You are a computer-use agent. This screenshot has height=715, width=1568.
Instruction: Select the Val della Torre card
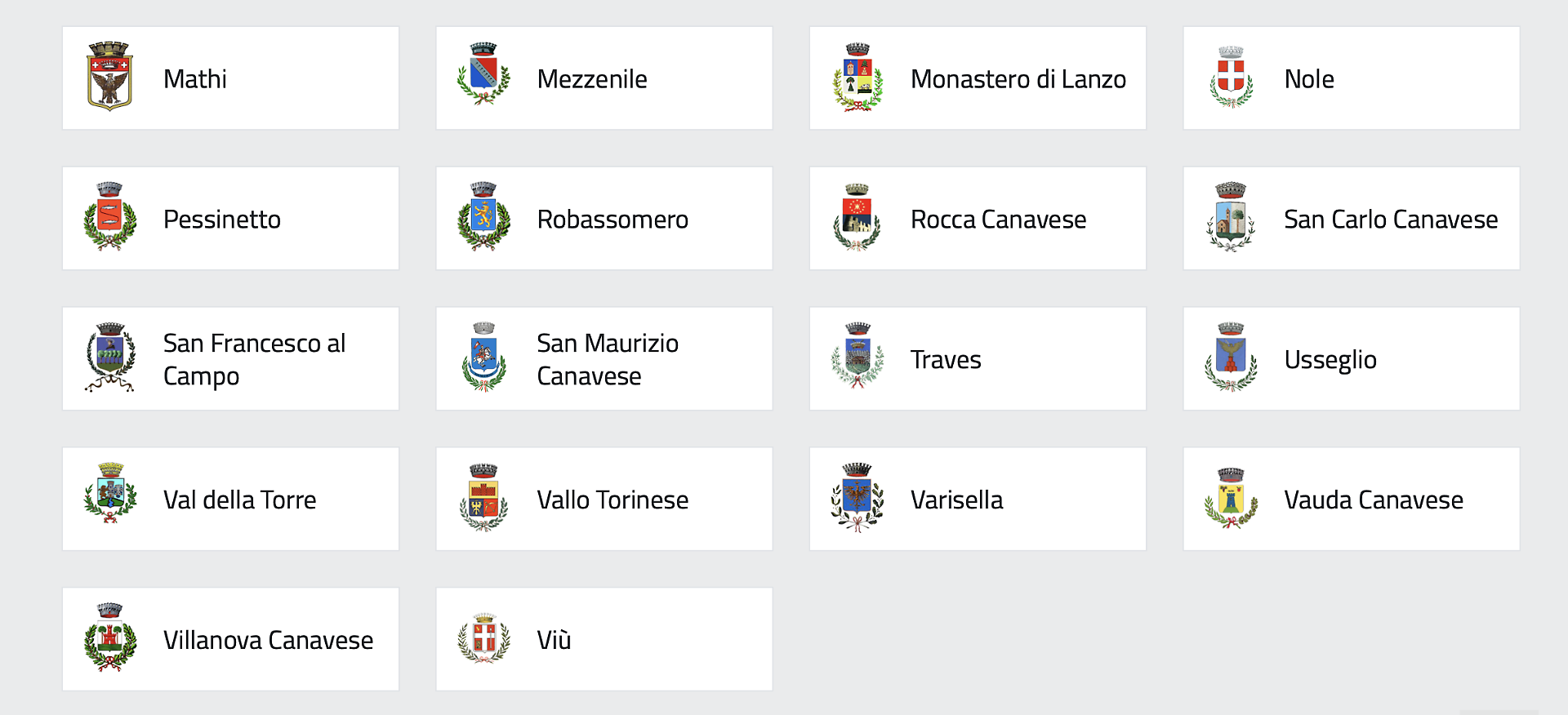pyautogui.click(x=230, y=499)
